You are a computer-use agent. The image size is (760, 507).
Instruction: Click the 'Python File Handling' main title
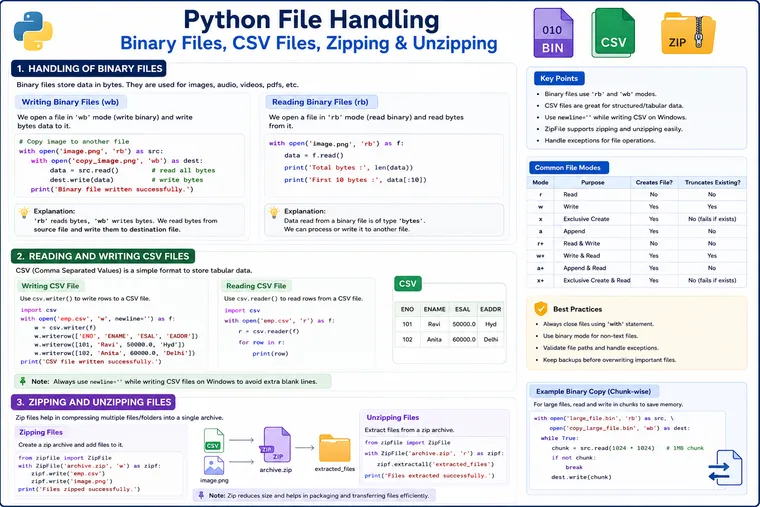[x=311, y=20]
